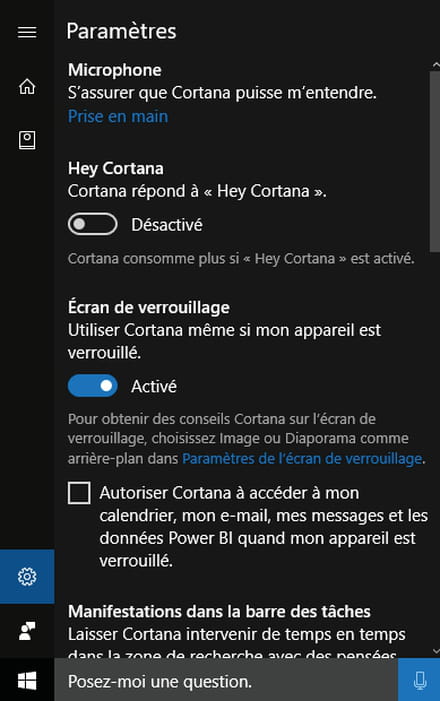Select the Microphone heading
Image resolution: width=440 pixels, height=701 pixels.
point(115,70)
